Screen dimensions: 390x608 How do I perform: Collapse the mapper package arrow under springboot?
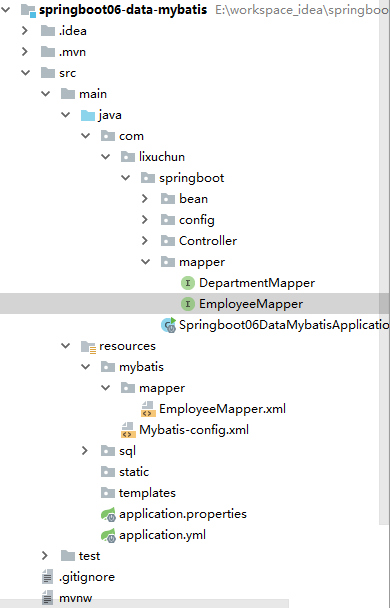(145, 262)
